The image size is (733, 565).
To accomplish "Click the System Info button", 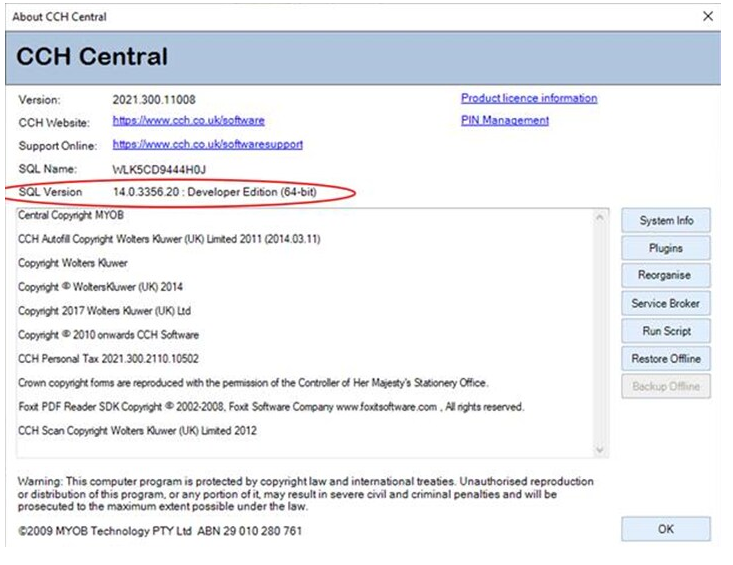I will 665,220.
